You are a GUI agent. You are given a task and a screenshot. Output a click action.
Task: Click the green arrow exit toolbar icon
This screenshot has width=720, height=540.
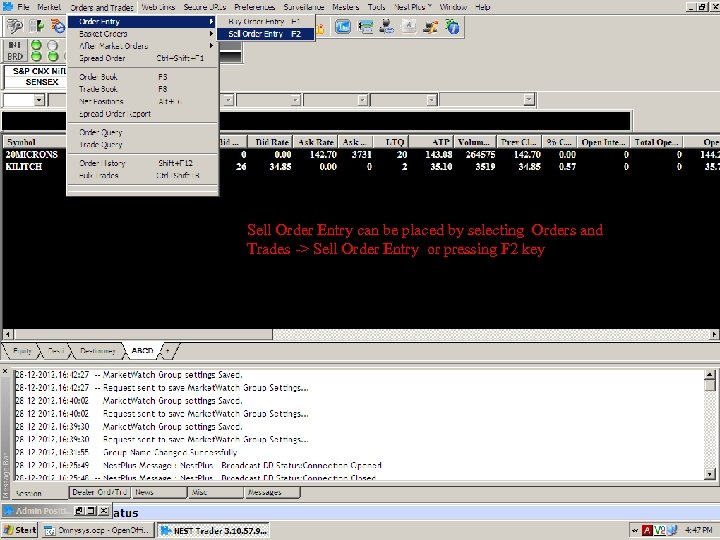click(36, 26)
